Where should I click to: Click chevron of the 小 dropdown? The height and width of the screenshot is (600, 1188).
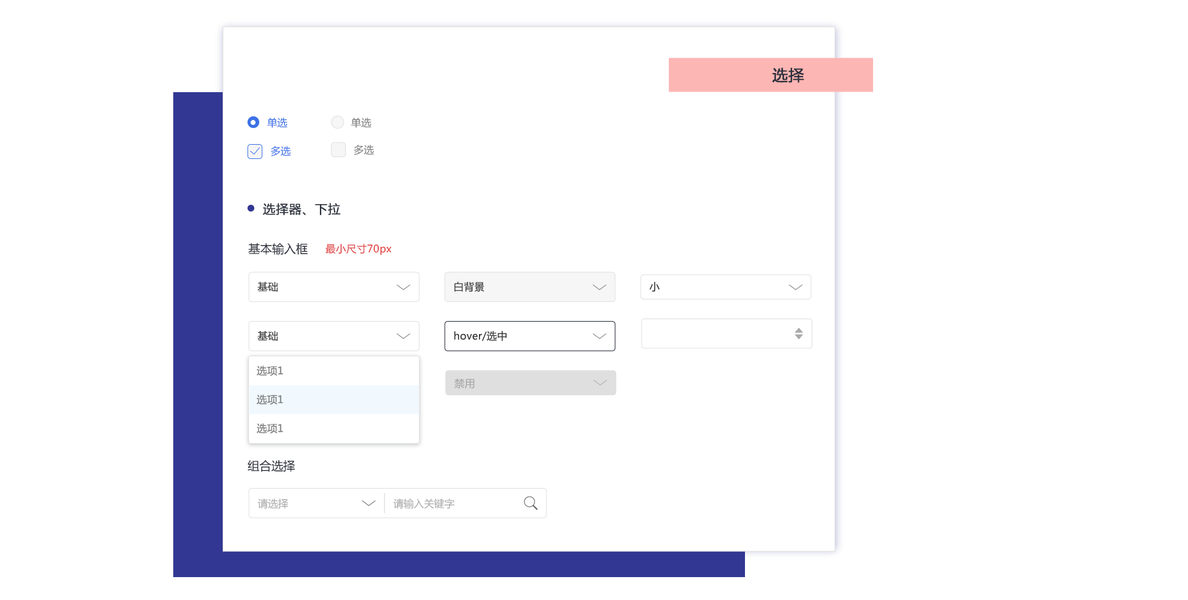tap(795, 287)
